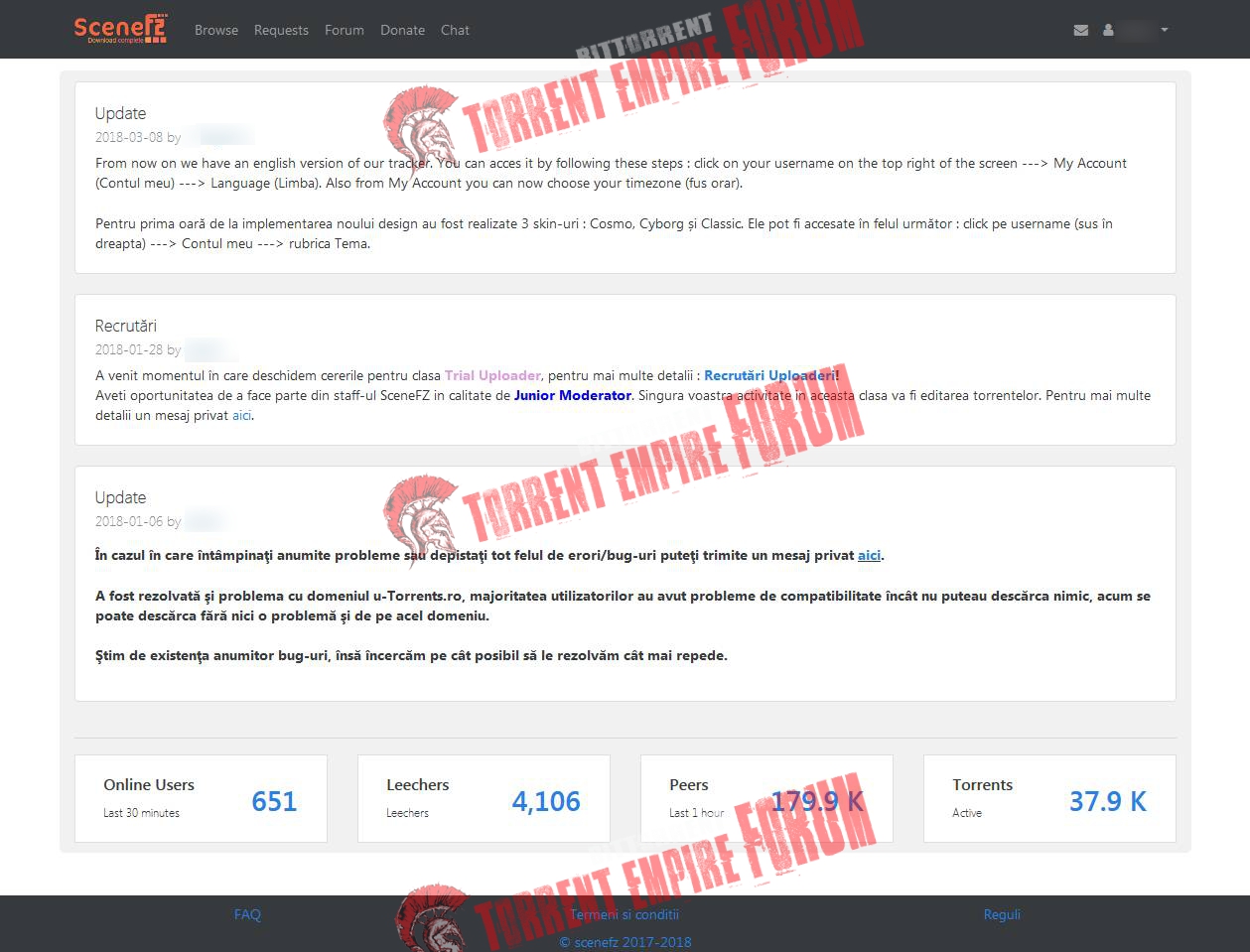Open the Browse menu item
Viewport: 1250px width, 952px height.
pyautogui.click(x=216, y=30)
